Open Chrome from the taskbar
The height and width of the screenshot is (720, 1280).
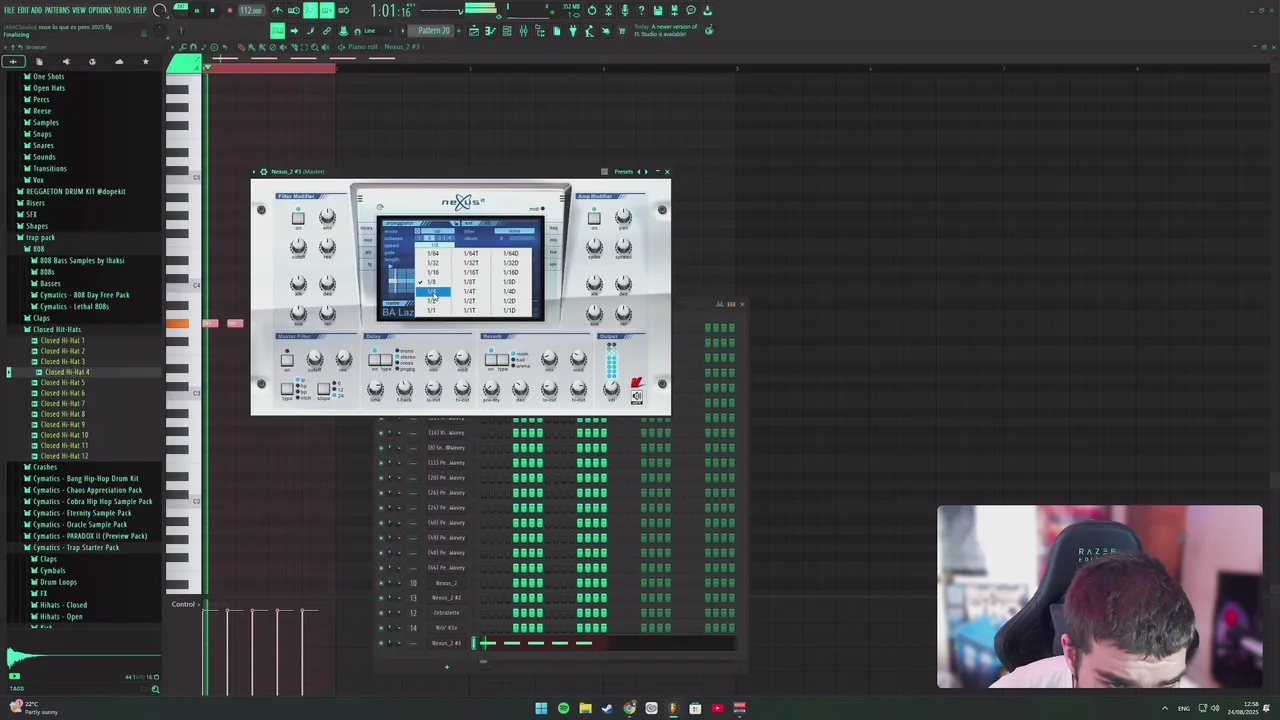pos(629,708)
